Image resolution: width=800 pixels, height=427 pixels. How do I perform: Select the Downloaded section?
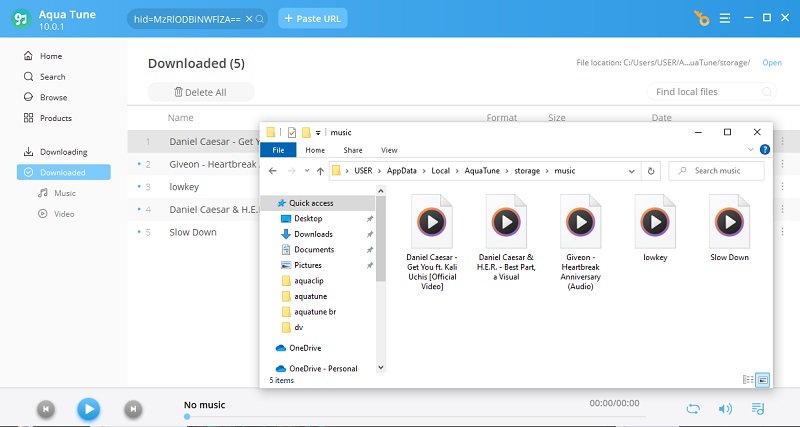coord(64,172)
